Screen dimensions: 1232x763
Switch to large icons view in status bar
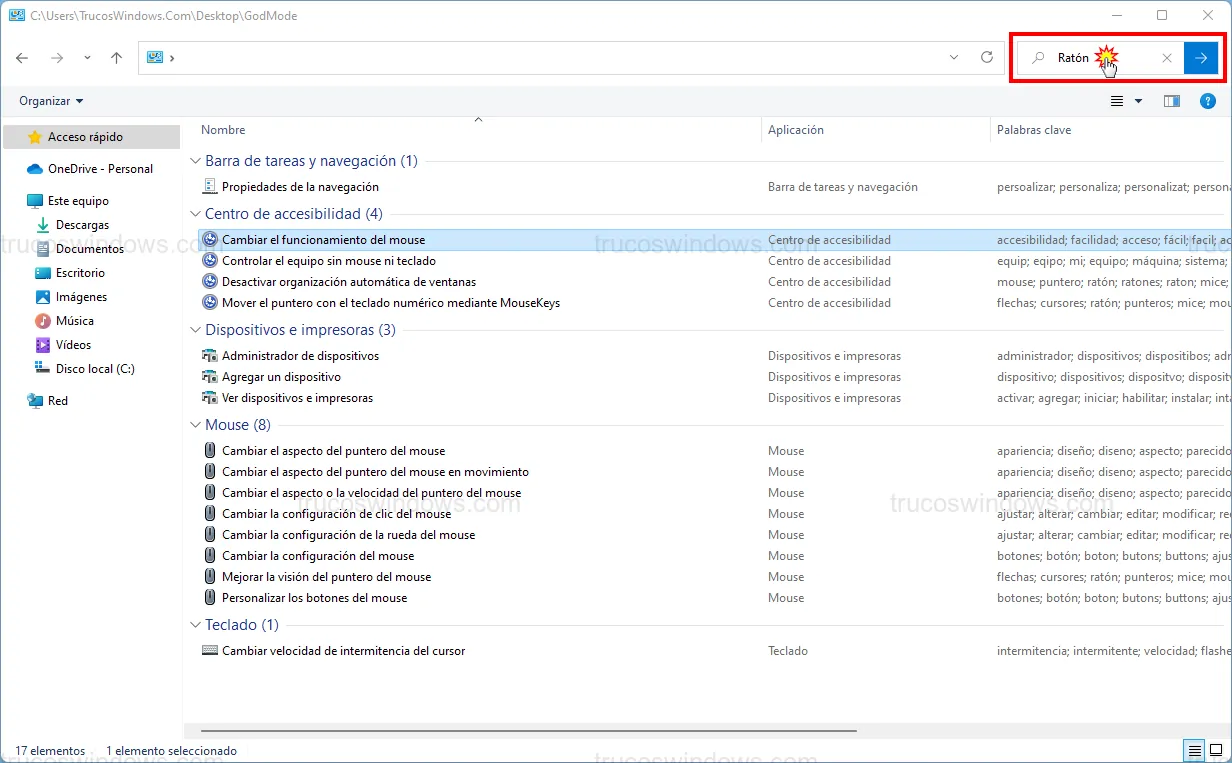(x=1216, y=750)
